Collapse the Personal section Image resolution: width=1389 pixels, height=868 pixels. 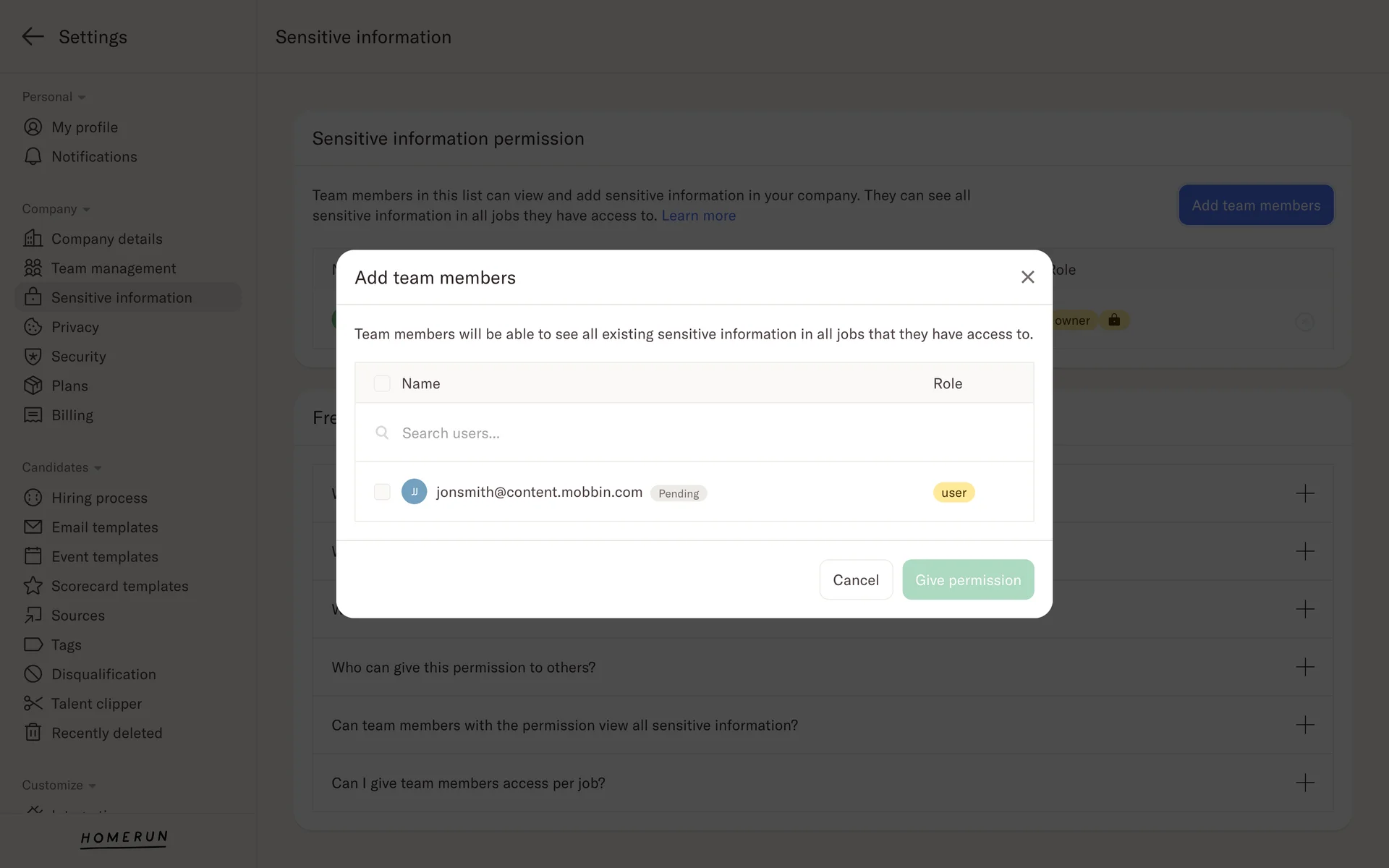point(82,98)
